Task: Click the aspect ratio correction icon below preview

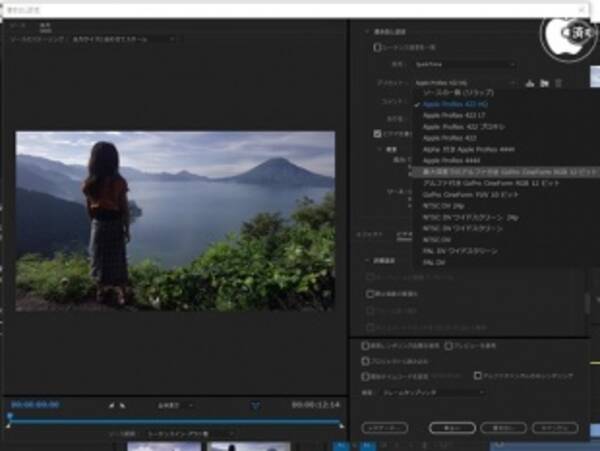Action: [255, 405]
